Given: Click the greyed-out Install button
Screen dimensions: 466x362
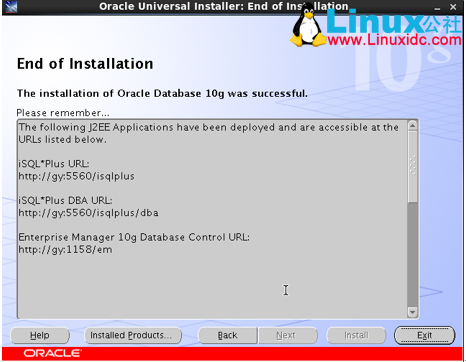Looking at the screenshot, I should pos(356,335).
